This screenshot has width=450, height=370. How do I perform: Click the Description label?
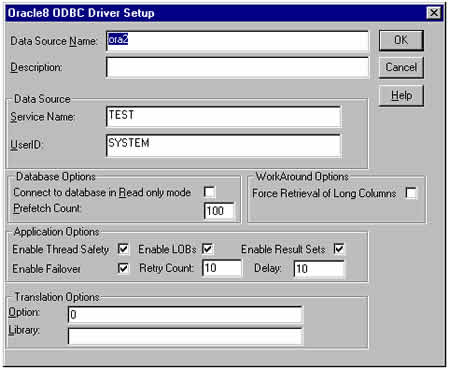click(36, 68)
